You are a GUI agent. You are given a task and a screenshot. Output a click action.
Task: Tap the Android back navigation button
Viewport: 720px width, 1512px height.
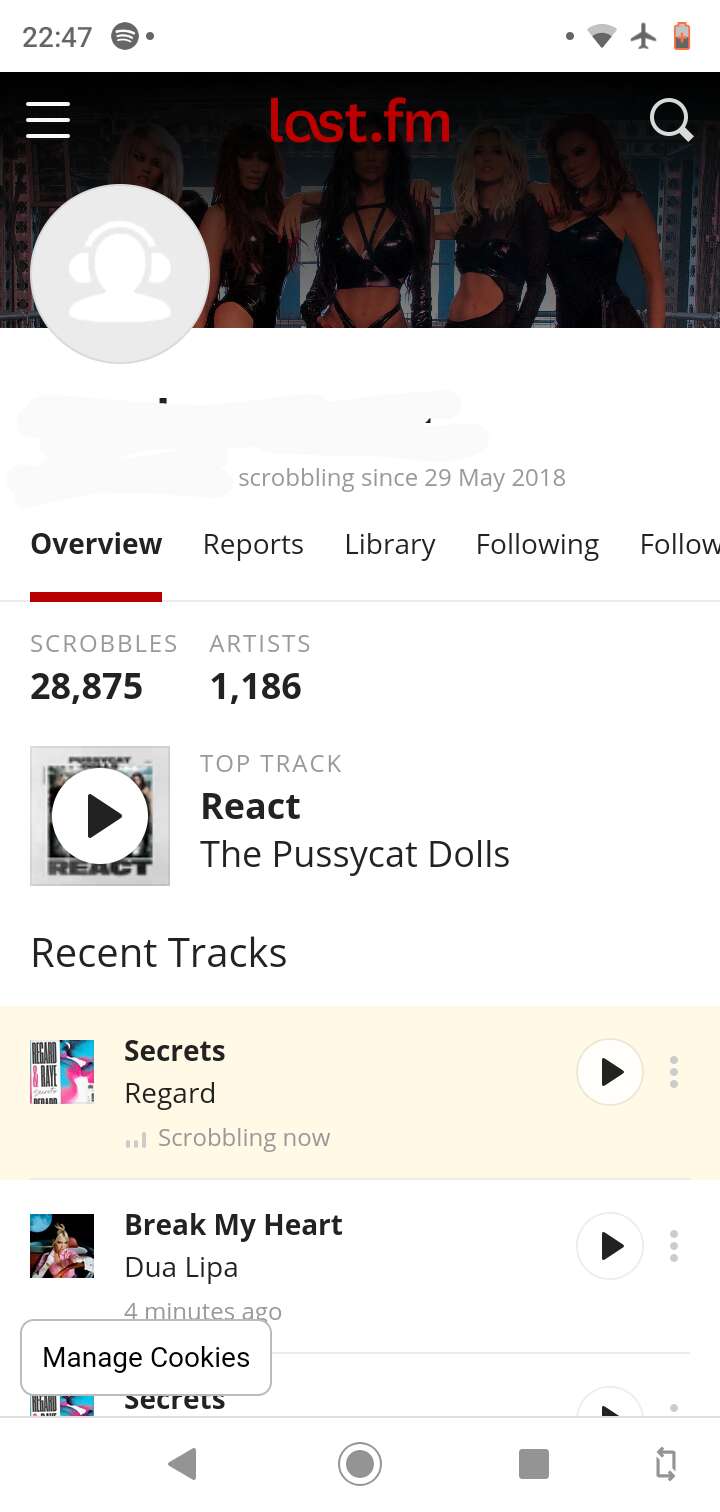point(183,1464)
